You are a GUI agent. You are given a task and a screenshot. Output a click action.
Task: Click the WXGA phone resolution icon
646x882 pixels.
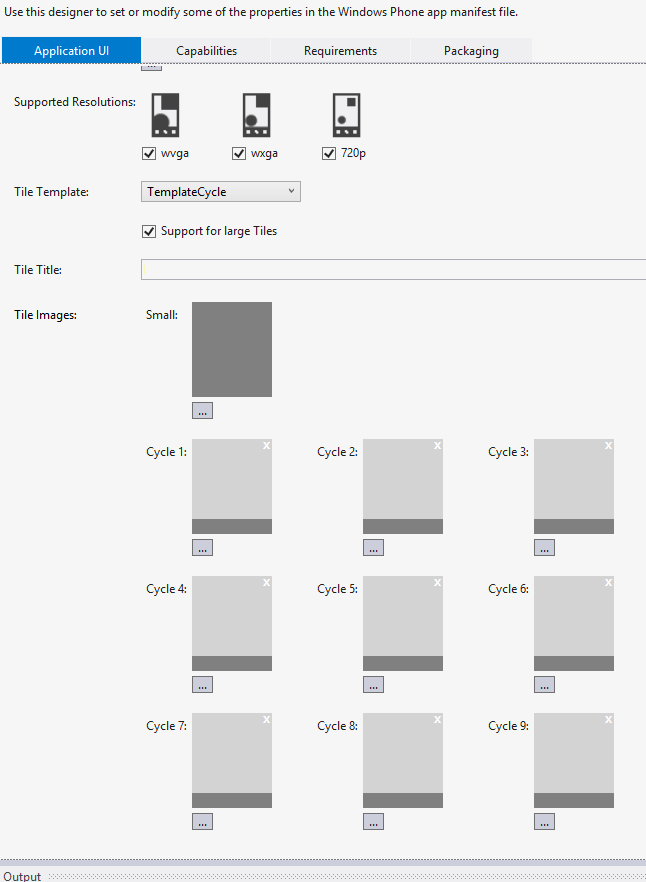point(256,115)
